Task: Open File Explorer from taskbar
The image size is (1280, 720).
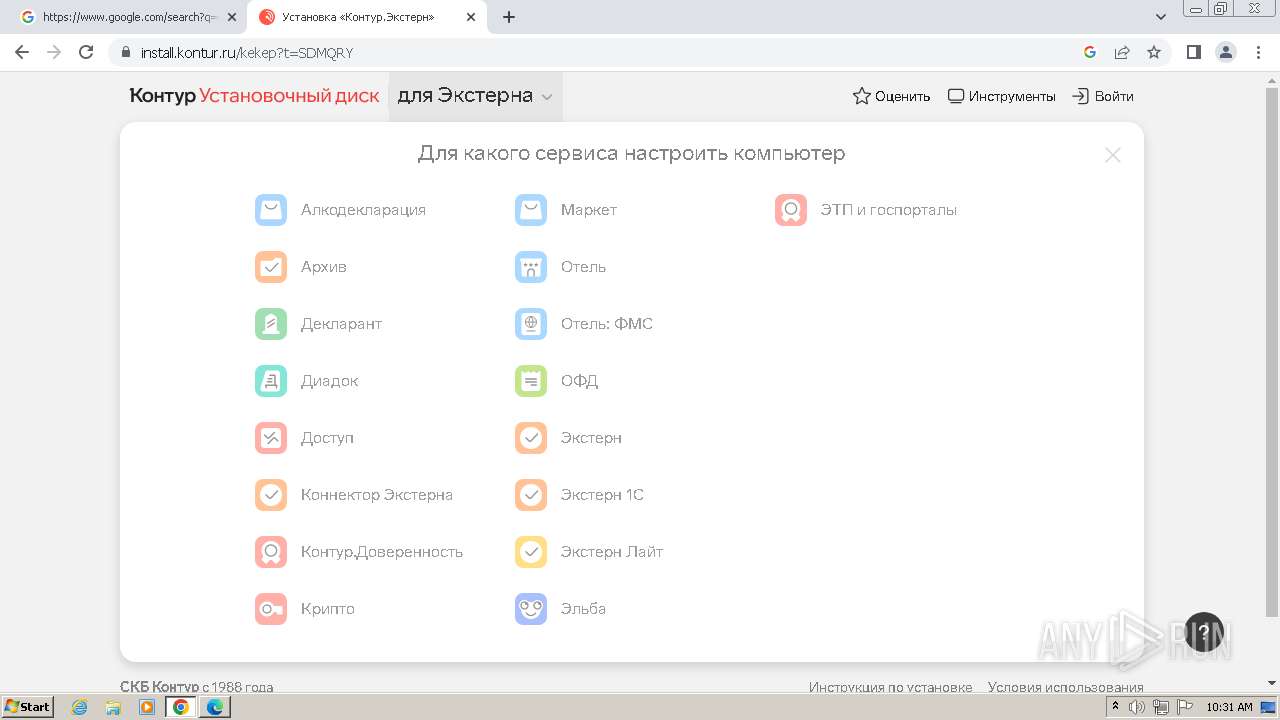Action: click(x=113, y=707)
